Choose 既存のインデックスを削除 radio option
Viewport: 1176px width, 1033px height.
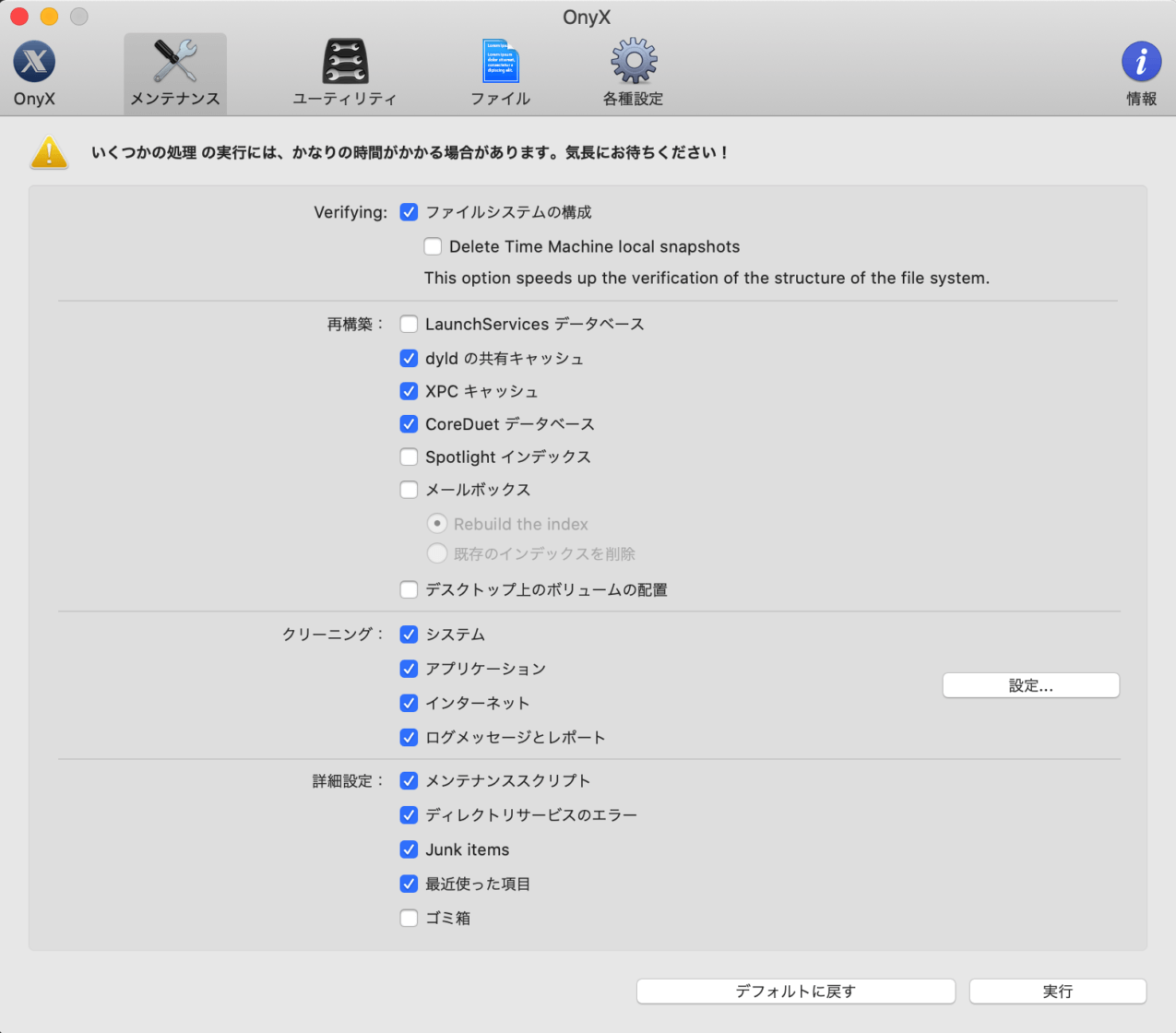click(437, 553)
